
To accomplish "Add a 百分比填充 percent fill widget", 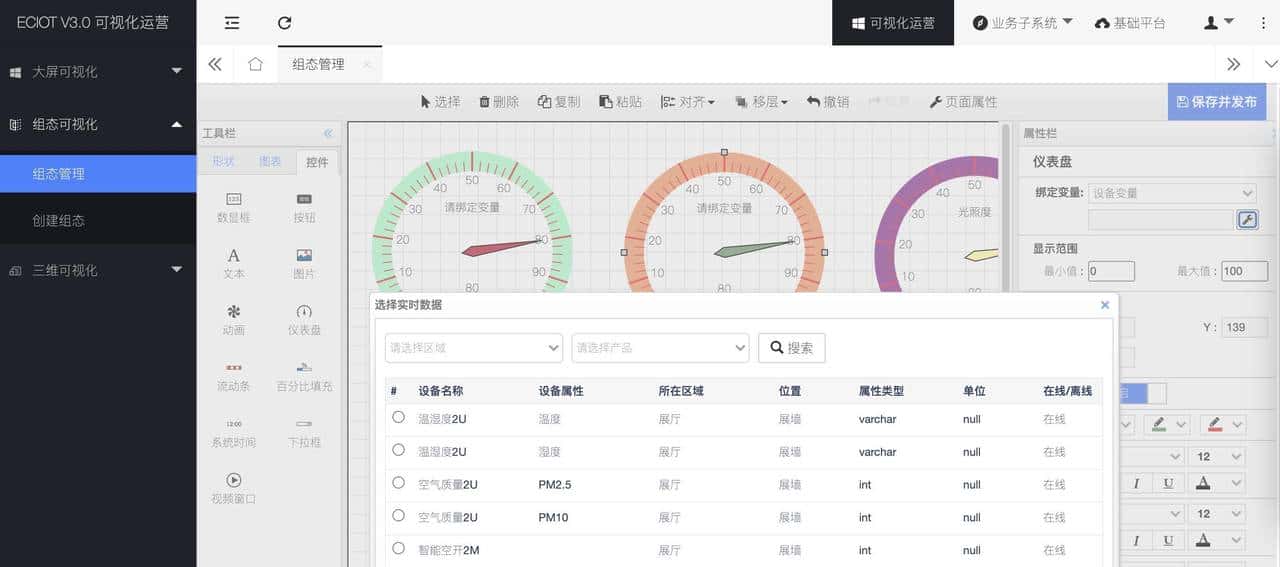I will 304,376.
